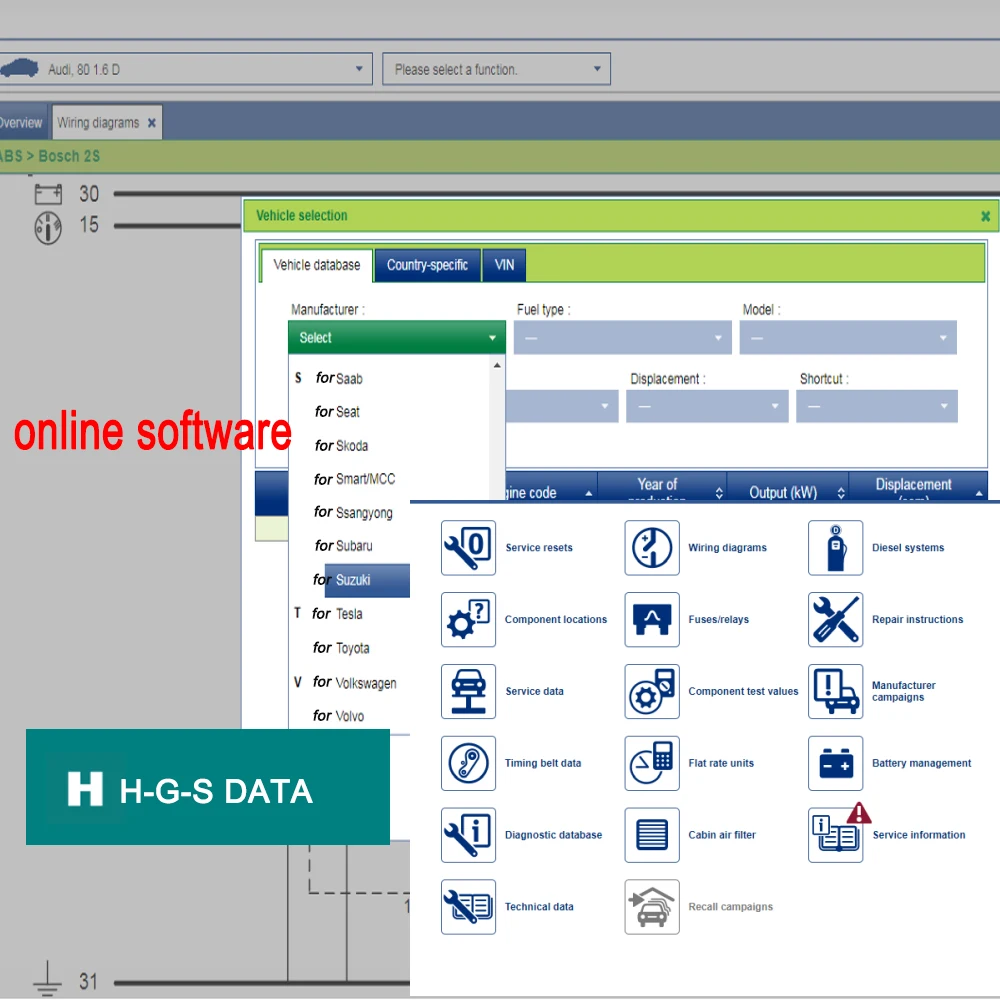Screen dimensions: 1000x1000
Task: Sort by the Output (kW) column
Action: [788, 486]
